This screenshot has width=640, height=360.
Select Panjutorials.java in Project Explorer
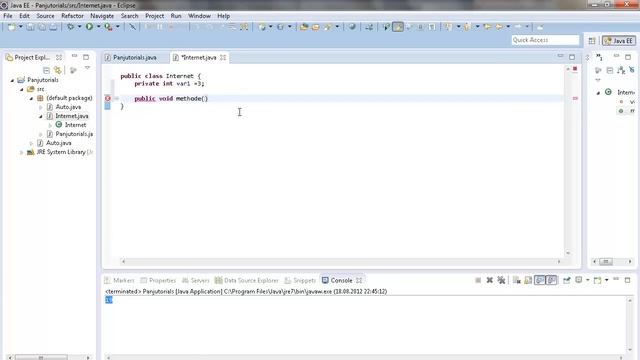click(x=74, y=134)
